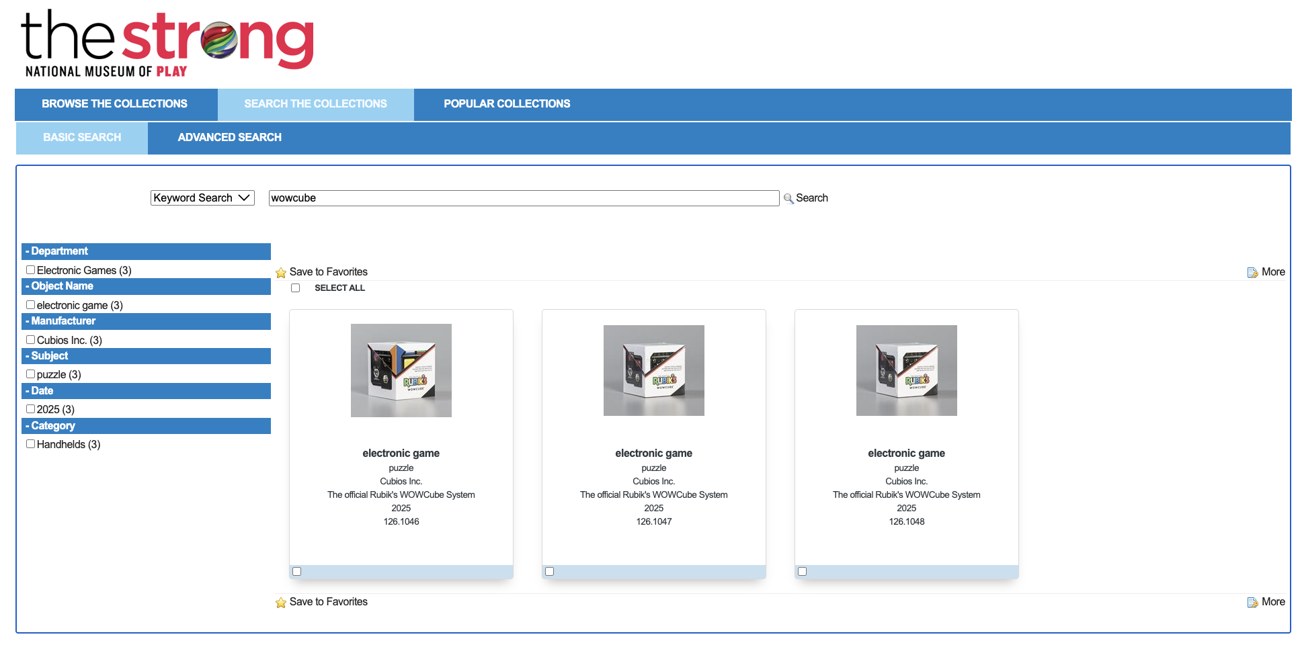Click the SELECT ALL label
This screenshot has height=649, width=1300.
click(340, 288)
